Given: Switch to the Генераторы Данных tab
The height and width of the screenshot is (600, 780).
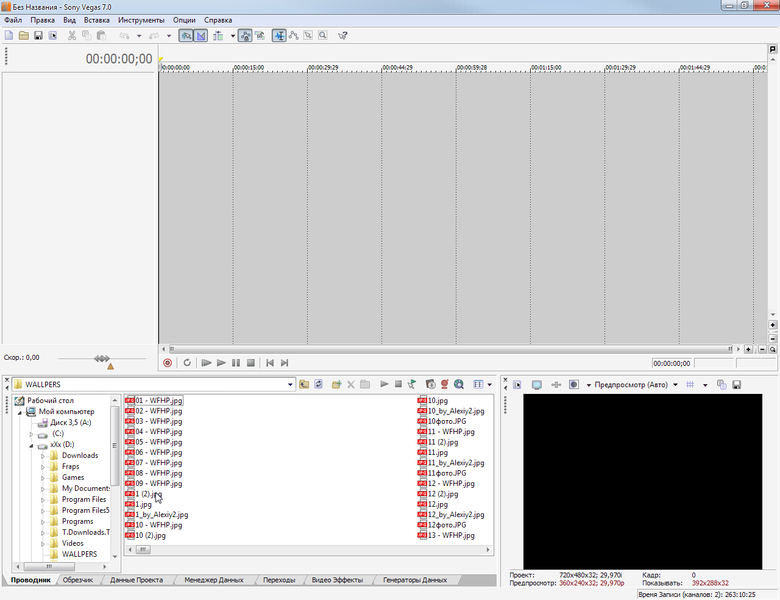Looking at the screenshot, I should click(415, 580).
